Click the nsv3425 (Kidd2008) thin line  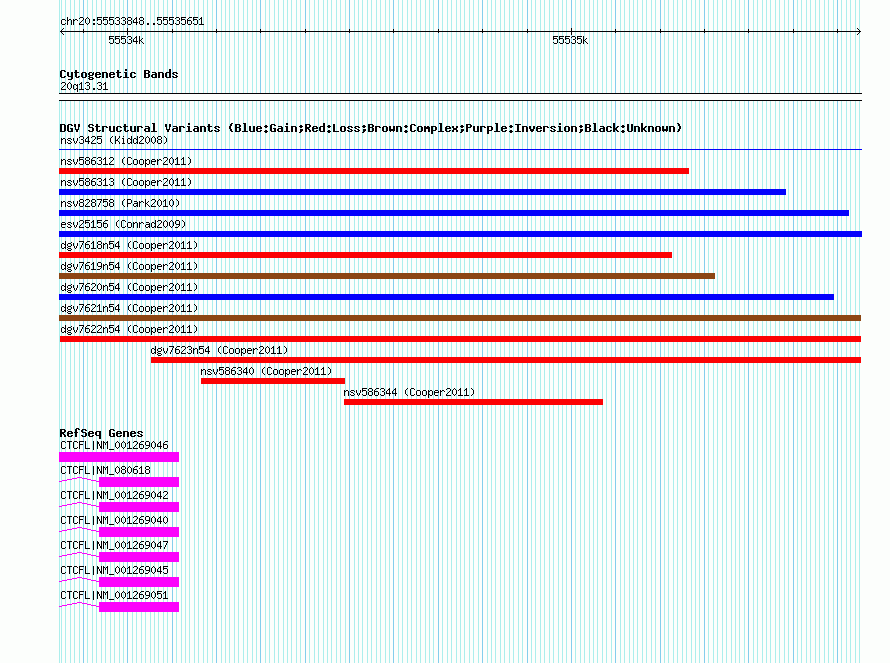click(x=460, y=150)
